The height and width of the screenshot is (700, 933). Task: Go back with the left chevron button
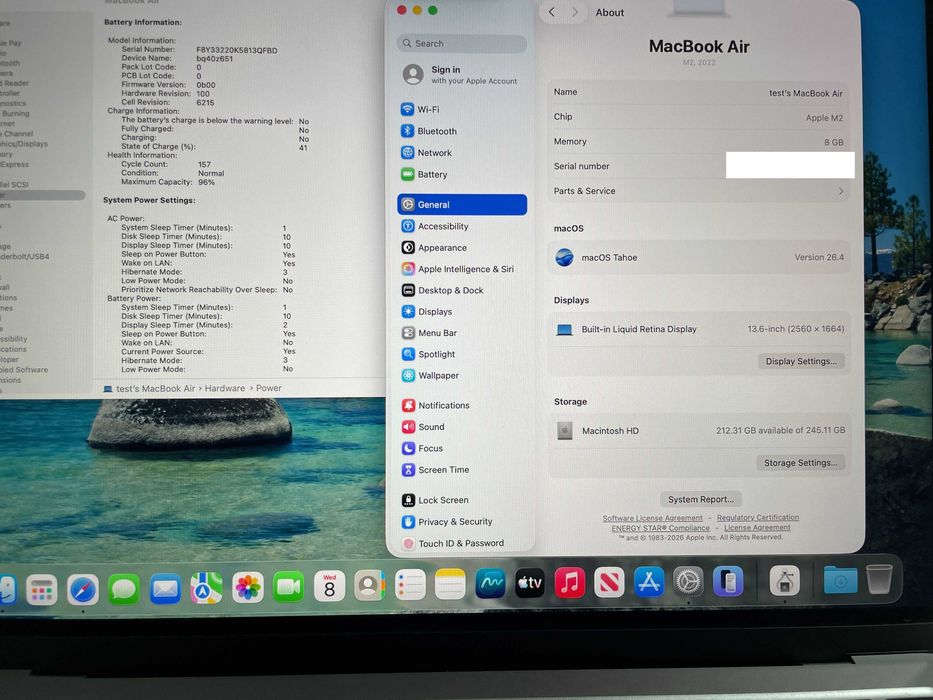552,12
